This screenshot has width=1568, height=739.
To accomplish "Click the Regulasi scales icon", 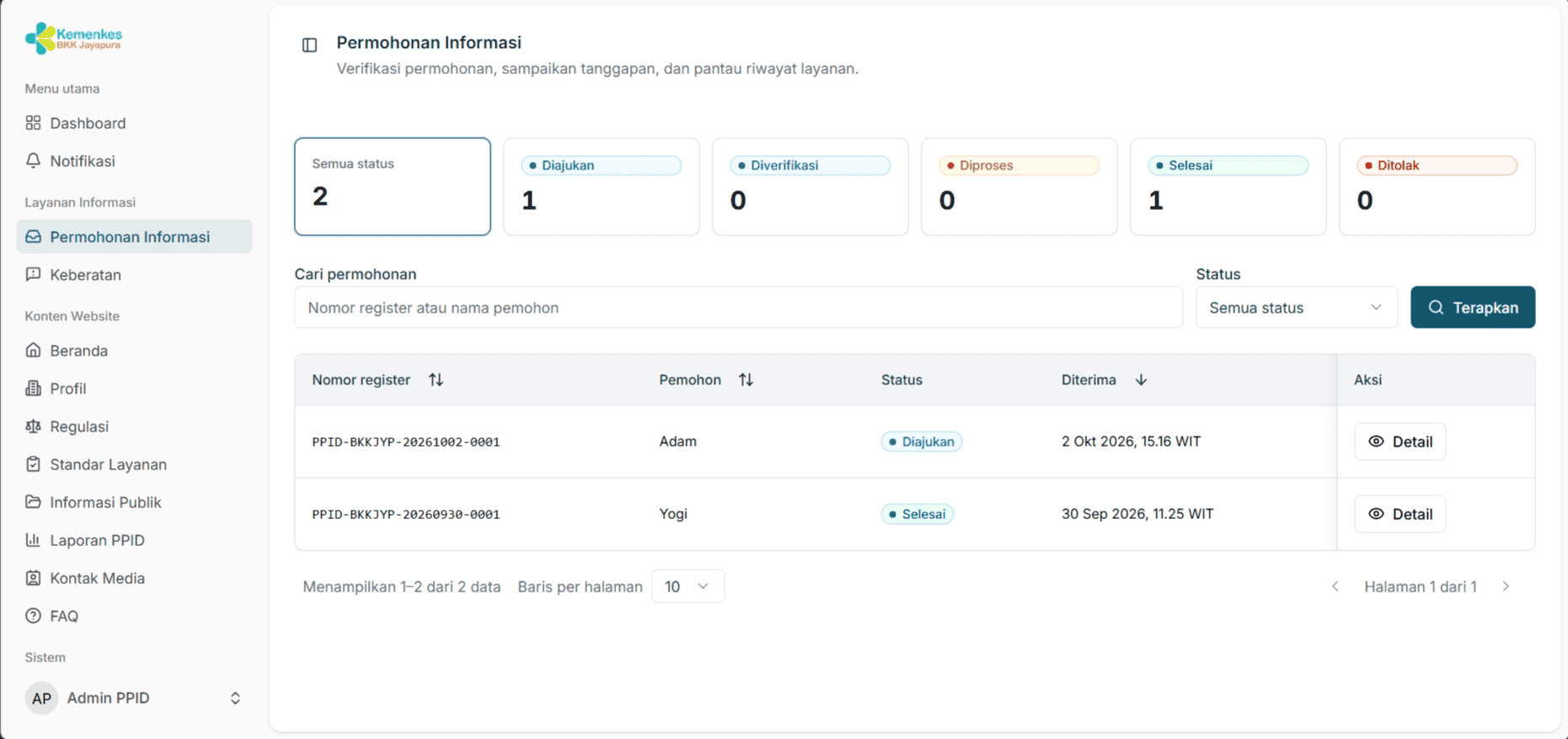I will click(33, 426).
